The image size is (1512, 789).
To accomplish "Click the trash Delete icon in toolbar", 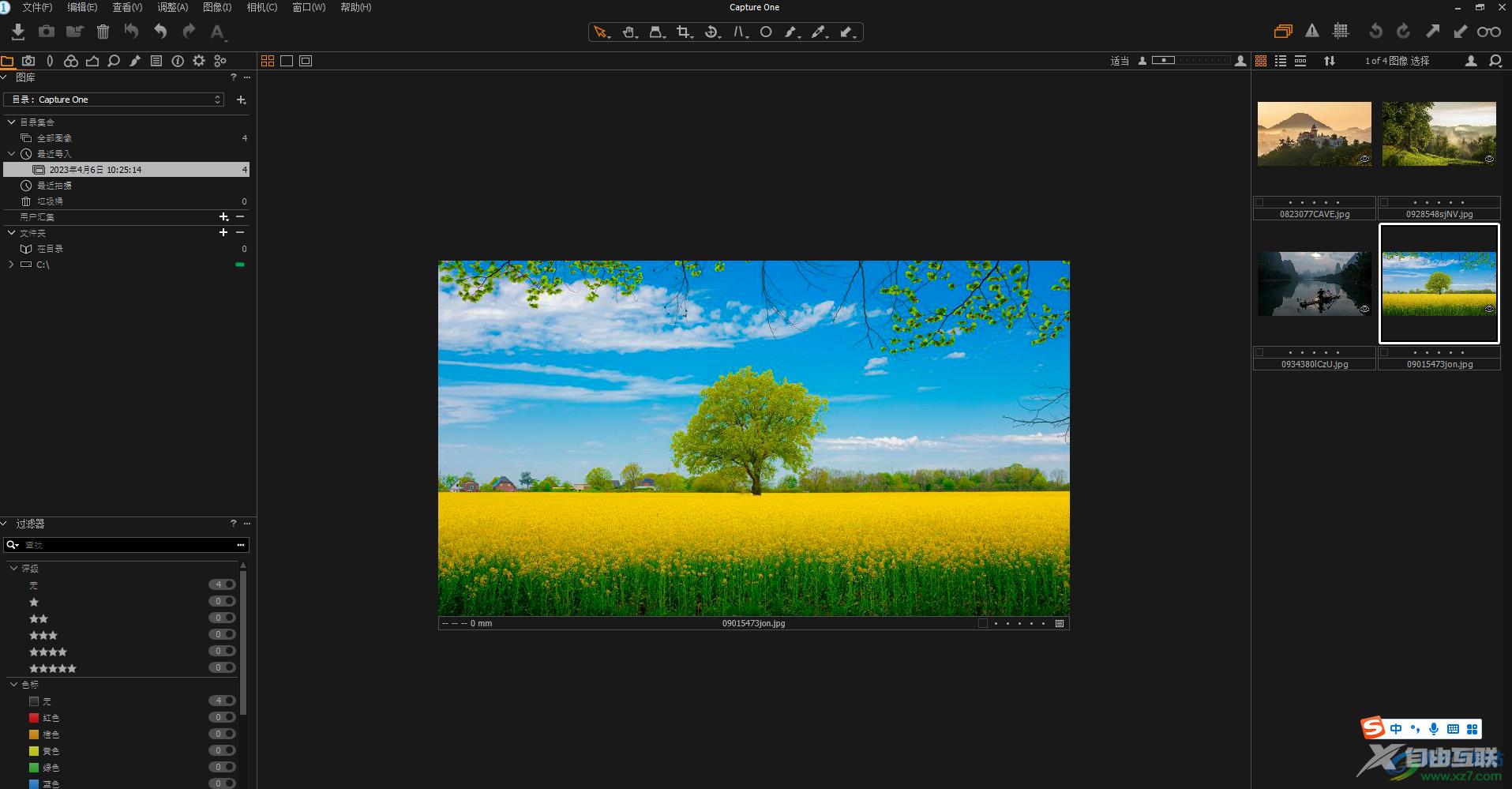I will click(103, 32).
